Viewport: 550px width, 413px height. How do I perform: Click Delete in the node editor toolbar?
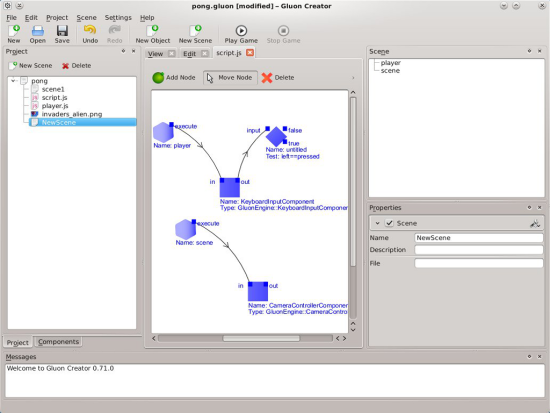278,78
